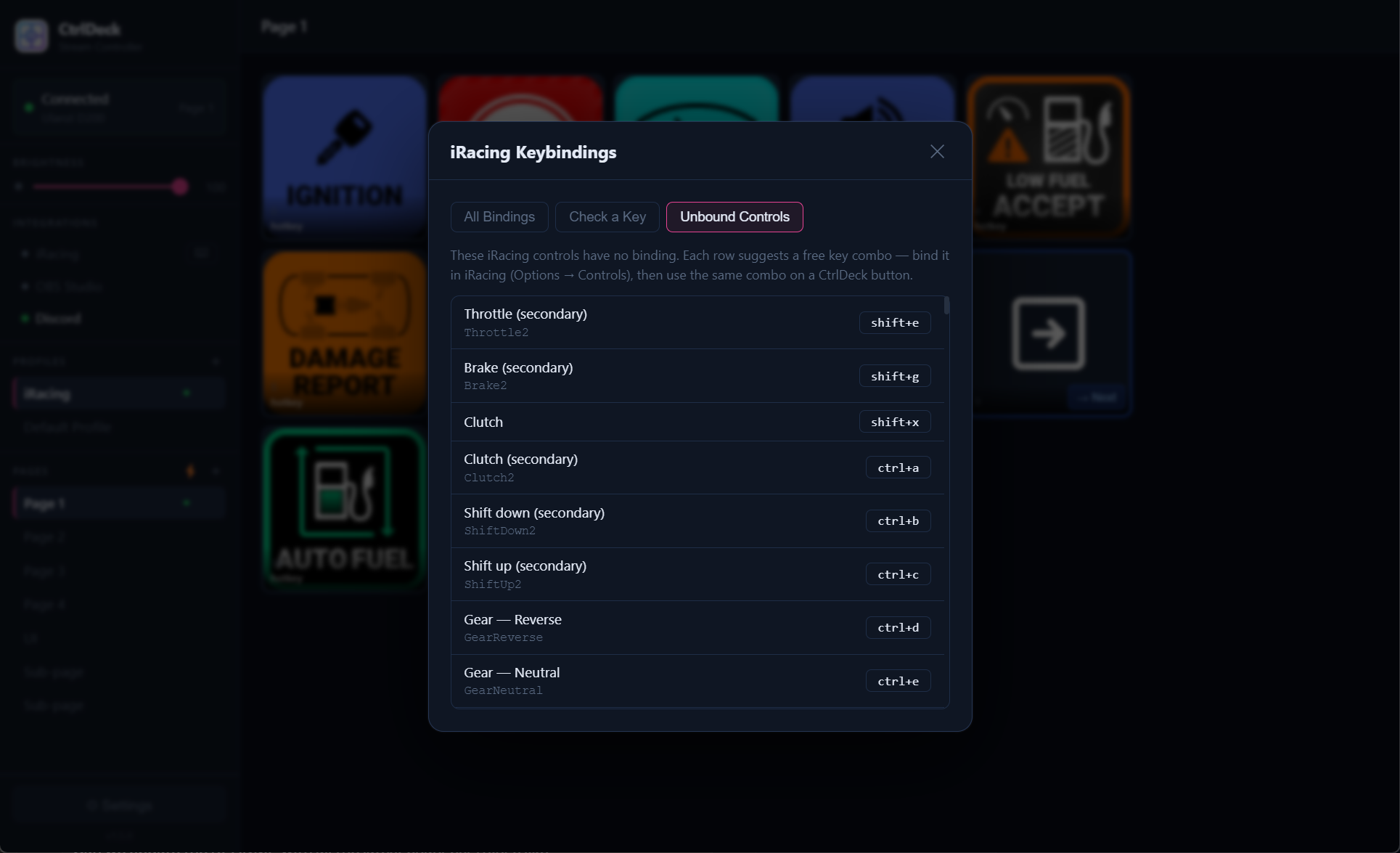Select the Gear — Reverse label

click(512, 619)
